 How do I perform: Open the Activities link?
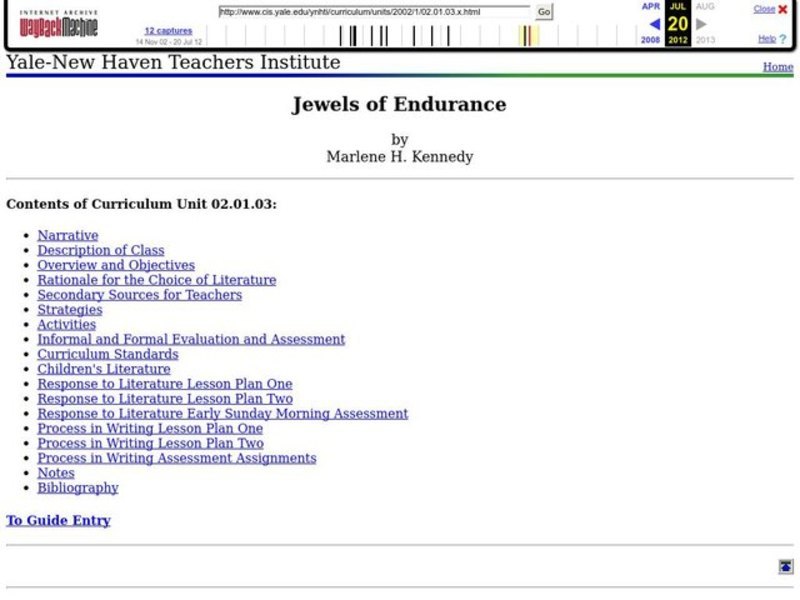[66, 324]
